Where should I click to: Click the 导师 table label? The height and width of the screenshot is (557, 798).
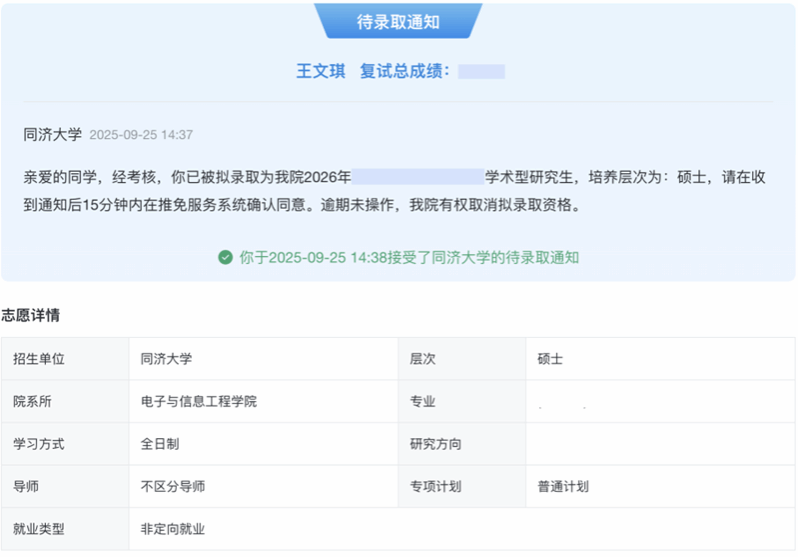(x=26, y=487)
